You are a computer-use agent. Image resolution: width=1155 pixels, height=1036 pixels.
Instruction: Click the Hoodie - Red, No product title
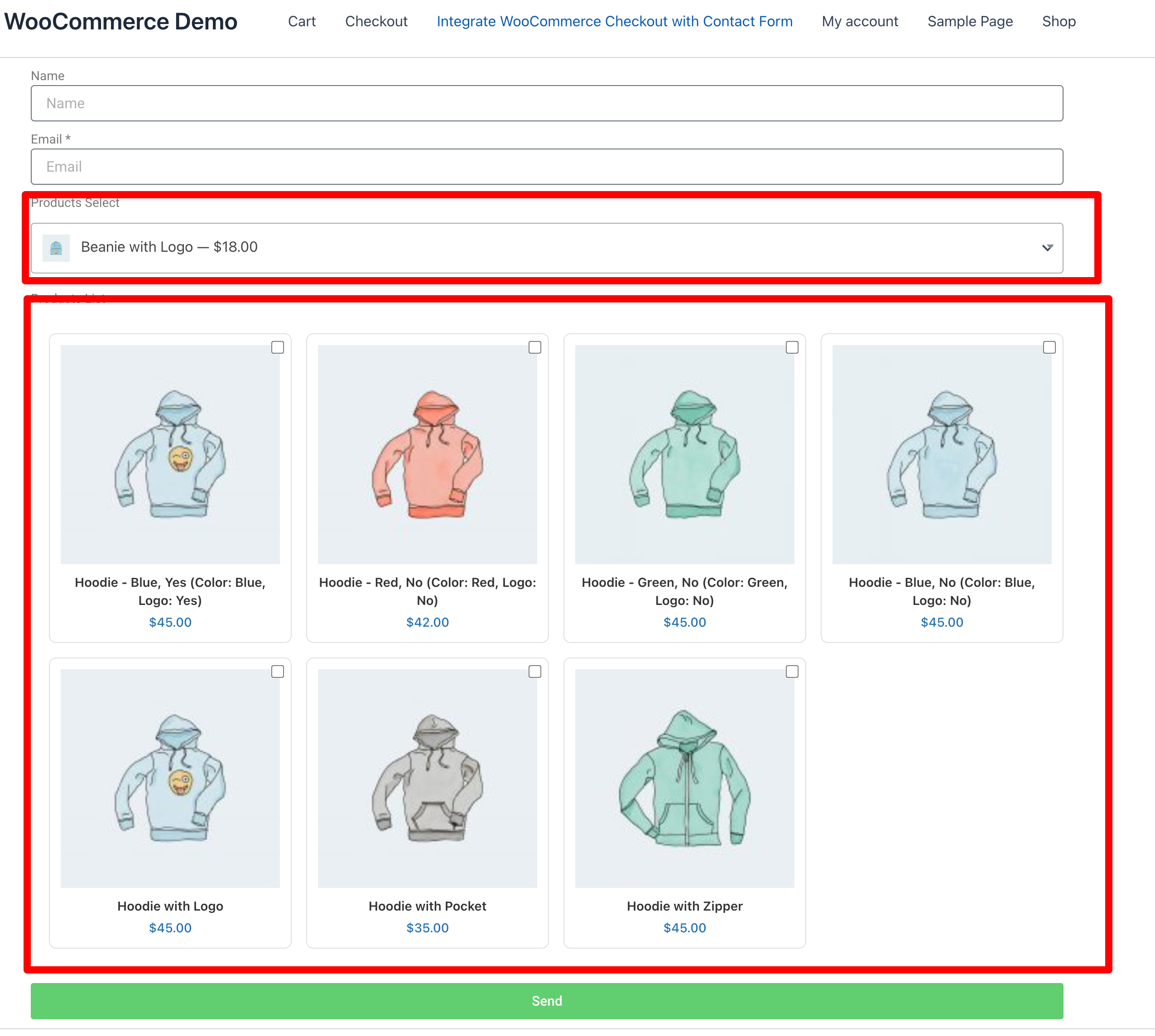[428, 591]
